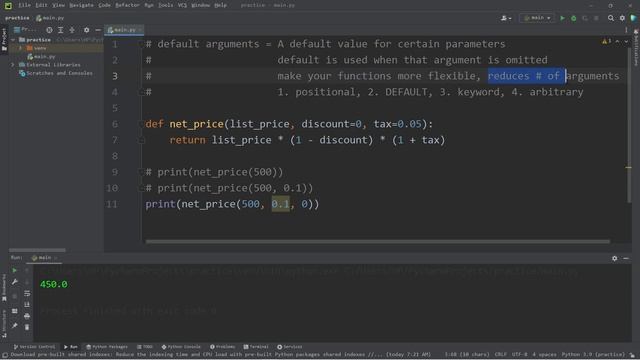Open the View menu
The image size is (640, 360).
coord(59,5)
